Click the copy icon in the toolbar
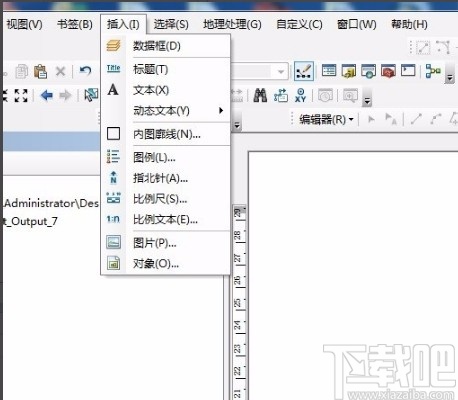458x400 pixels. [x=22, y=71]
